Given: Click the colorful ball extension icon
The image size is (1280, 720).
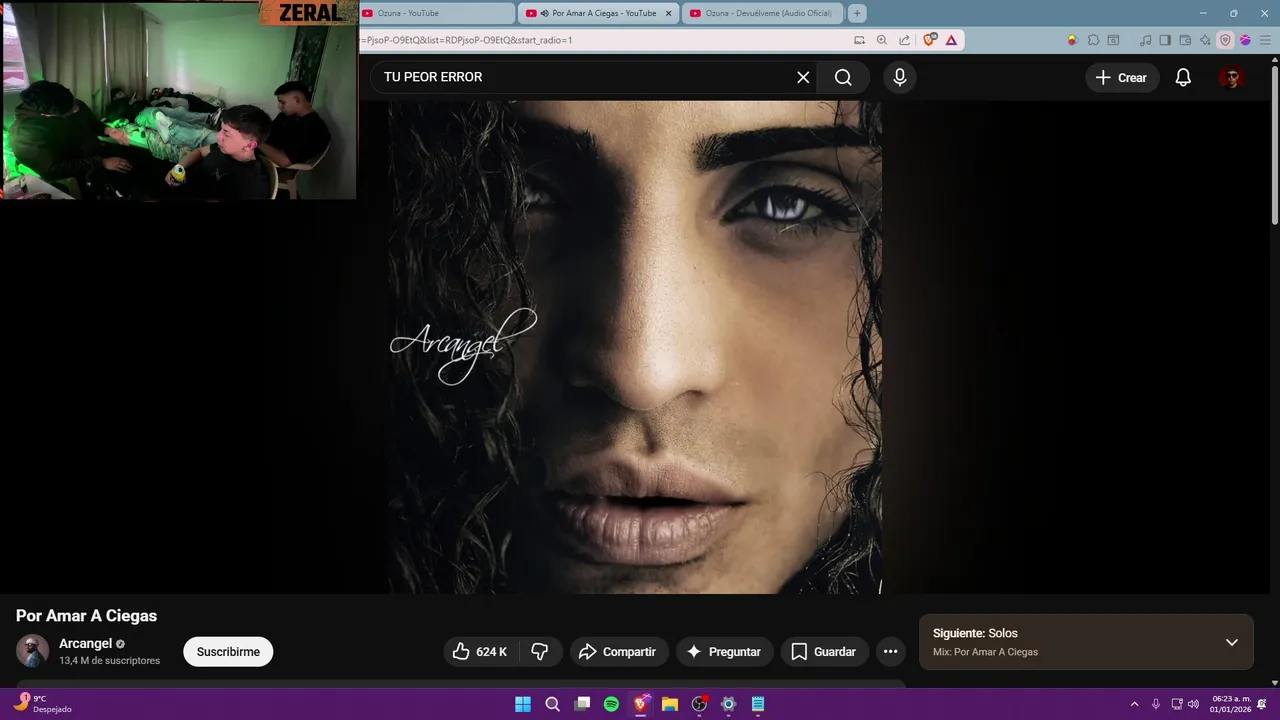Looking at the screenshot, I should [x=1073, y=40].
